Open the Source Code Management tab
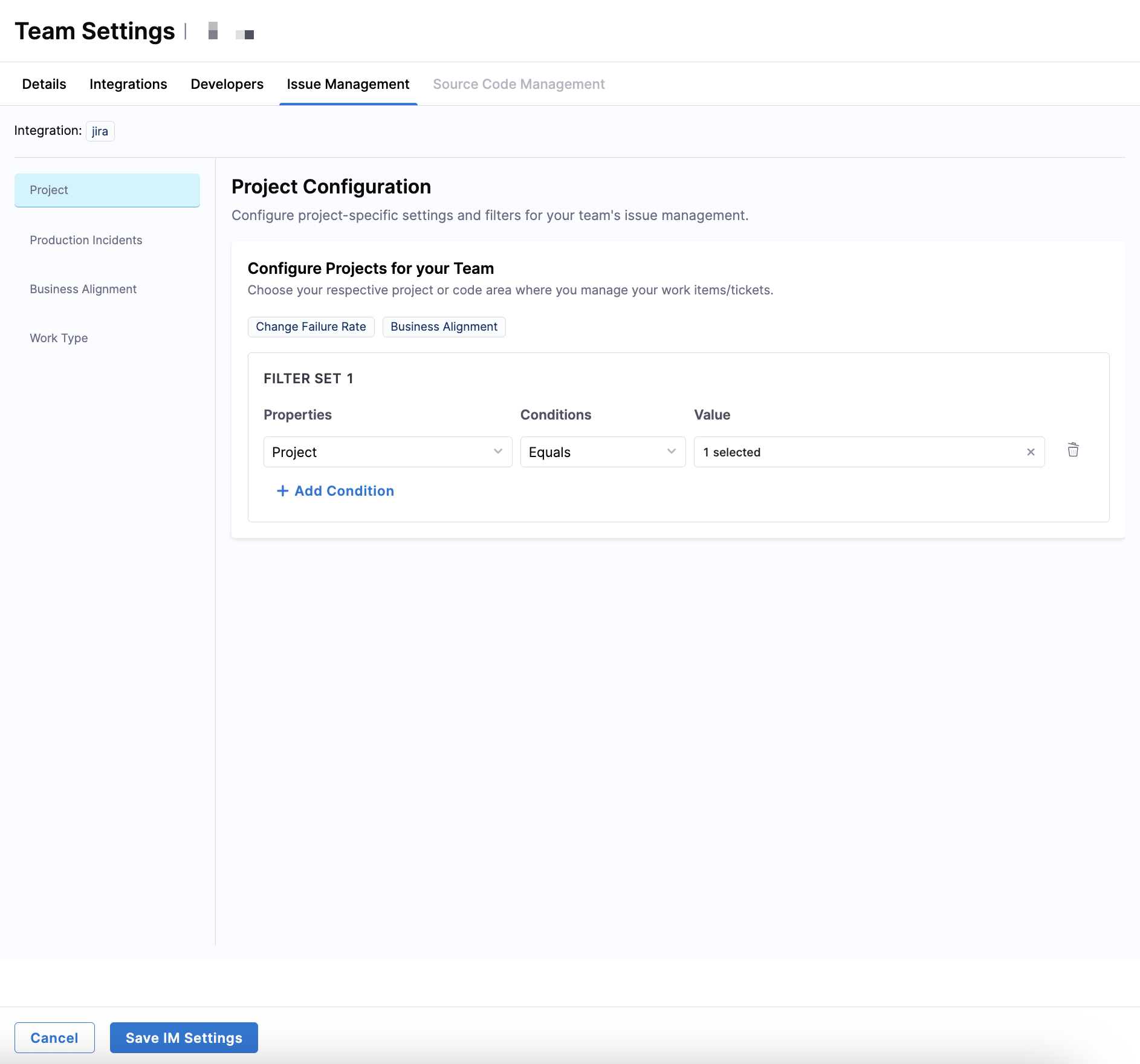The image size is (1140, 1064). [519, 84]
